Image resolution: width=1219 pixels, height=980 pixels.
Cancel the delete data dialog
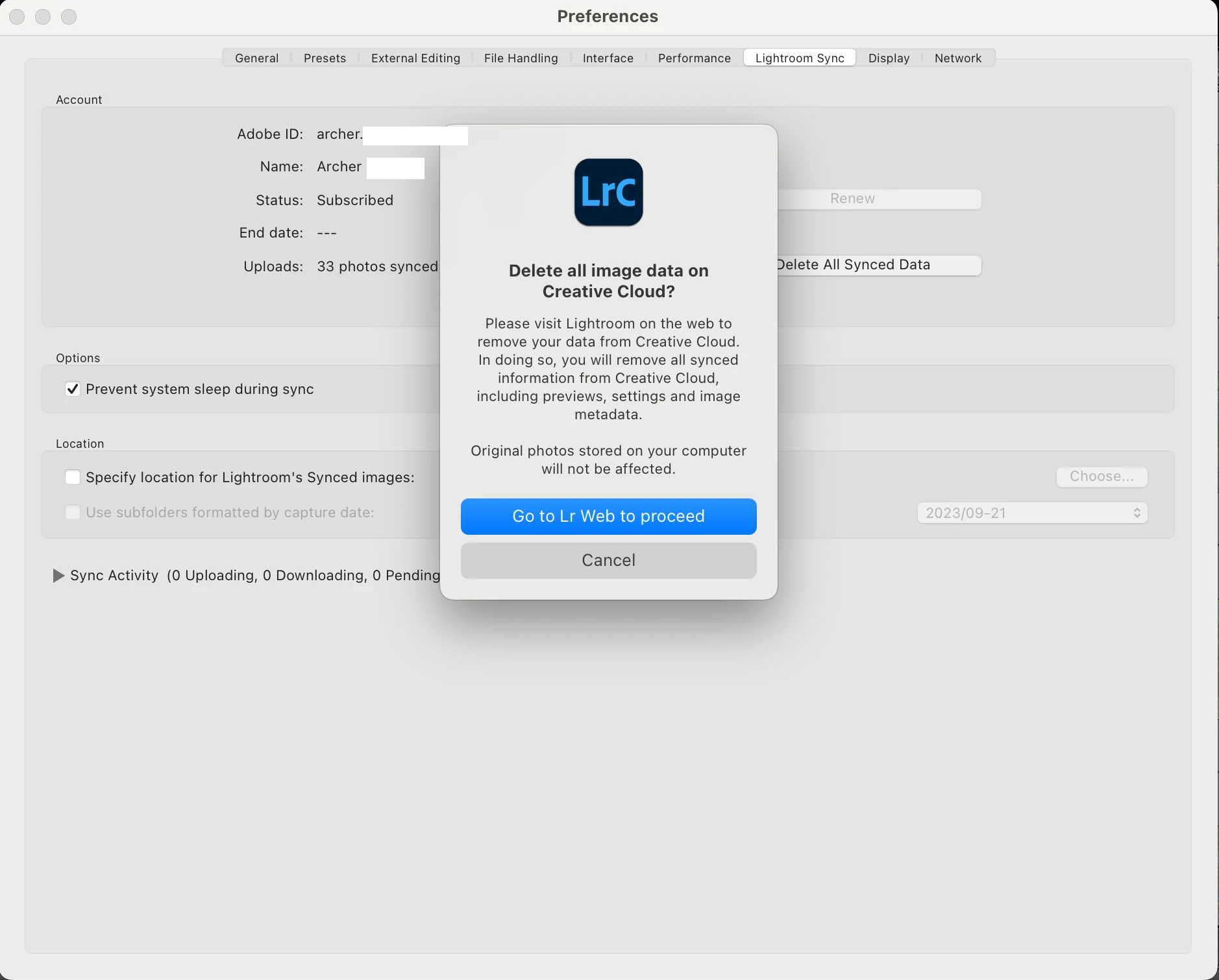608,560
